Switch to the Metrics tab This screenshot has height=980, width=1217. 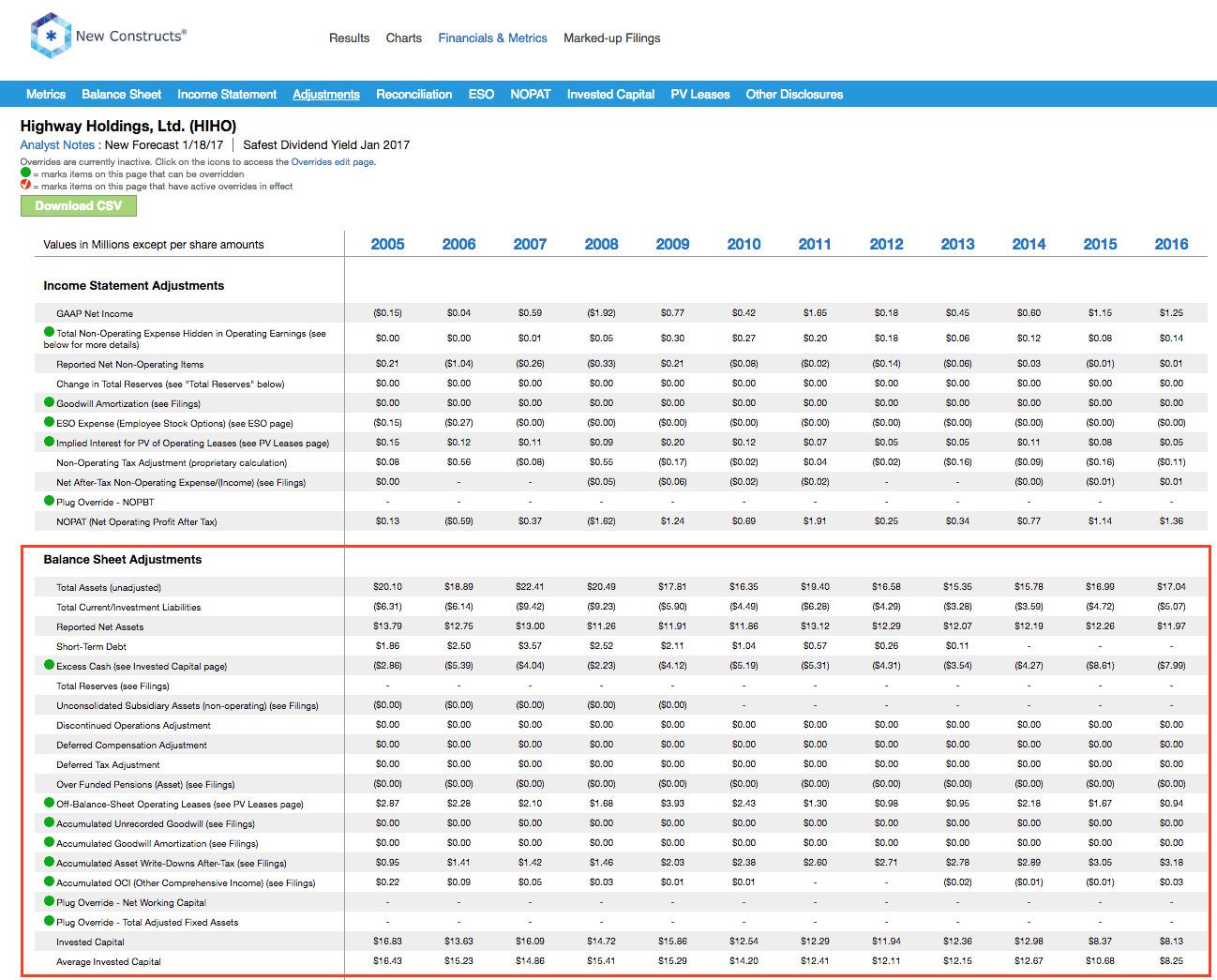point(46,95)
